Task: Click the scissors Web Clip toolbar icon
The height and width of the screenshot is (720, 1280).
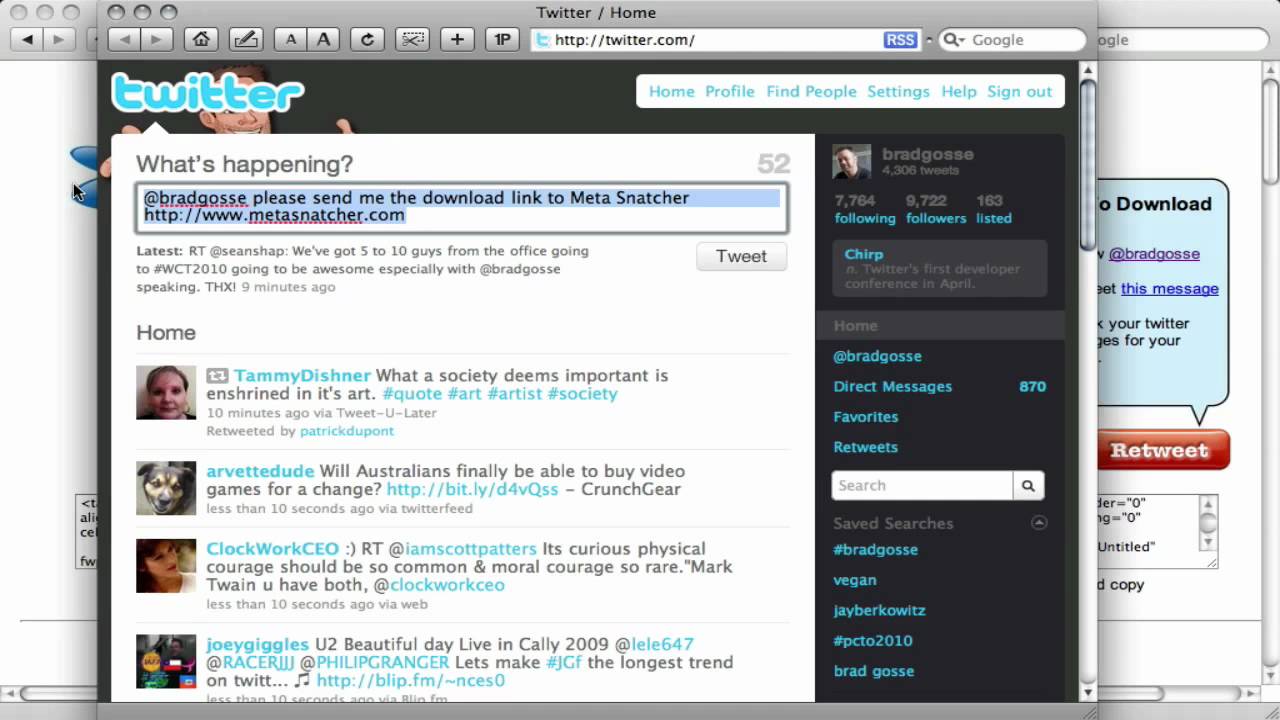Action: [x=412, y=39]
